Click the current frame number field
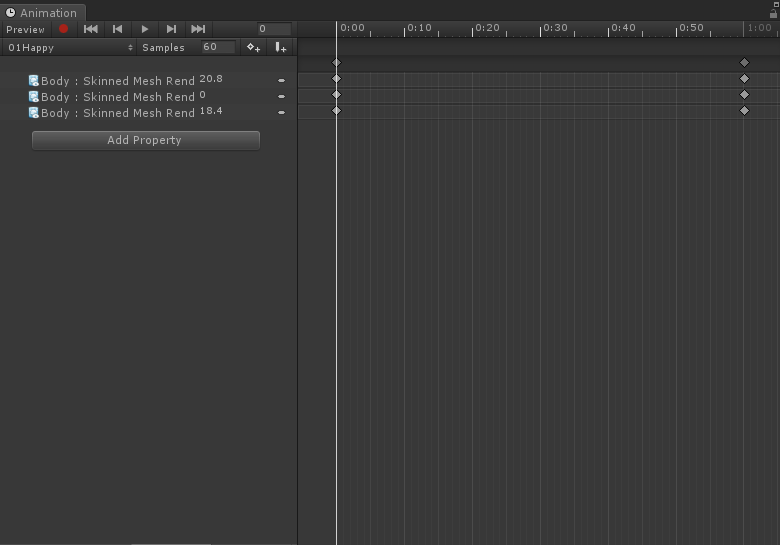The image size is (780, 545). coord(274,29)
